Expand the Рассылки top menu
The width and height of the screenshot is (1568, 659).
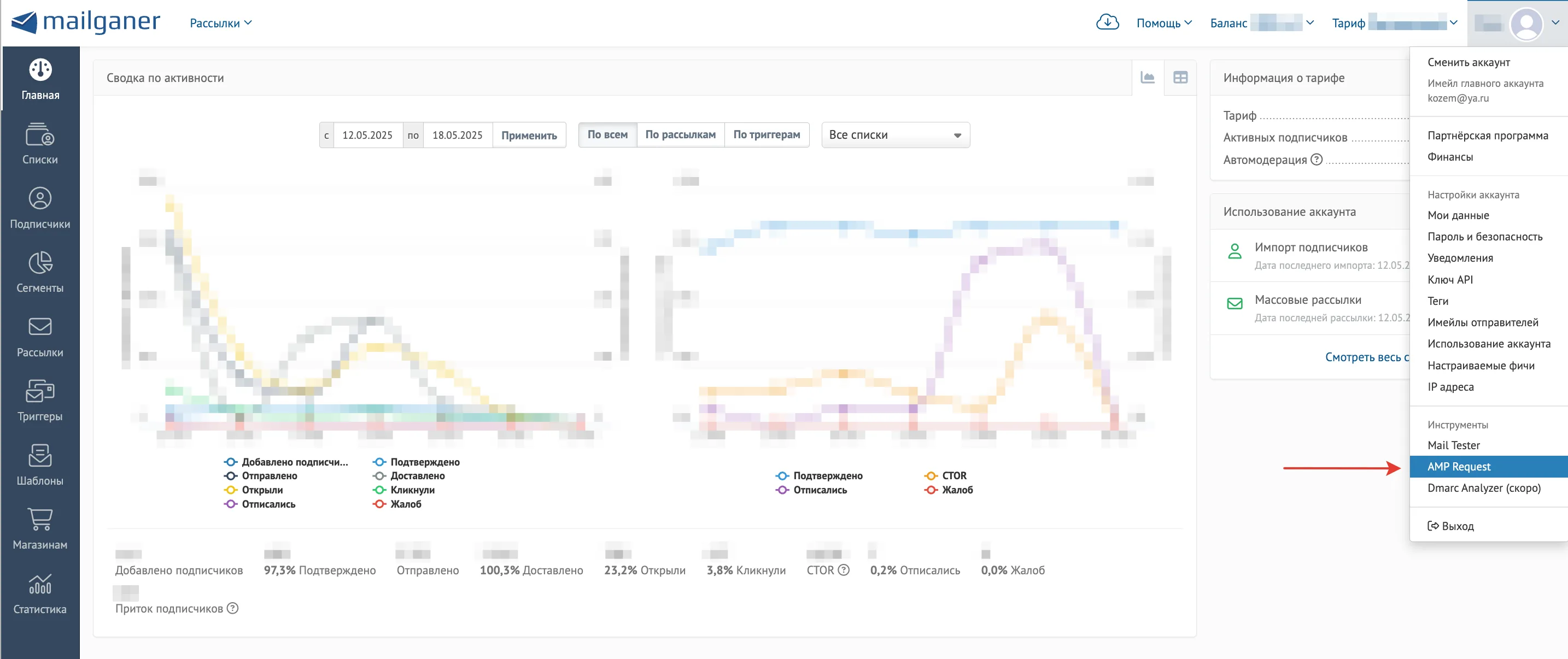[220, 23]
